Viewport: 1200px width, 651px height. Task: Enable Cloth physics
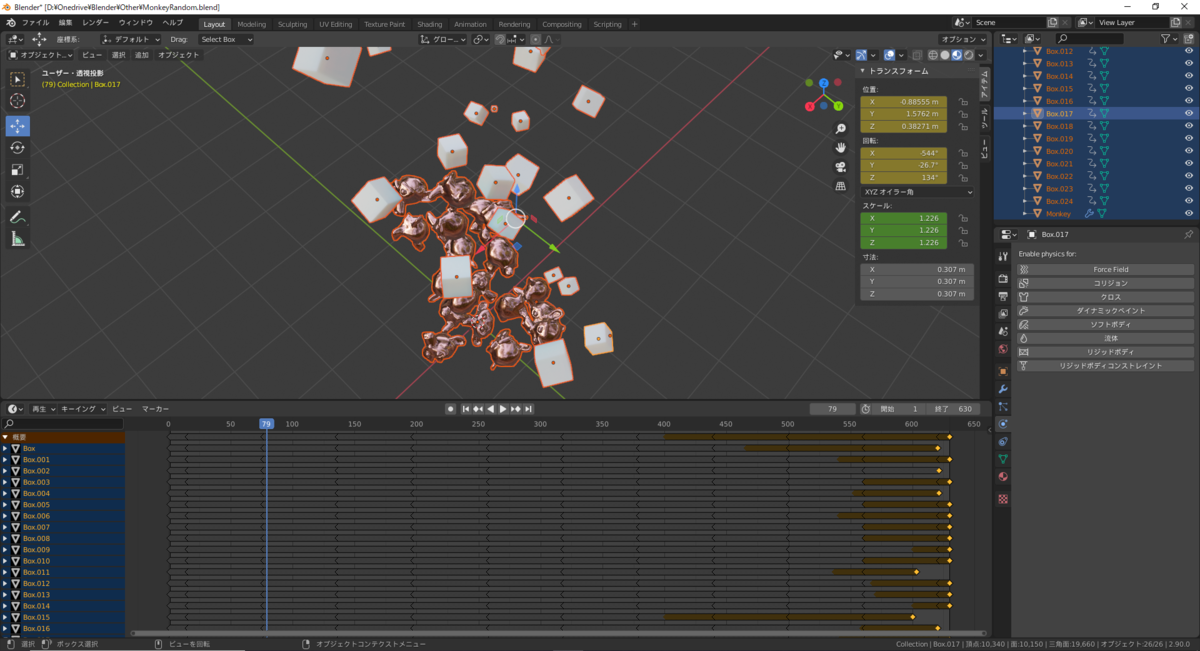point(1105,297)
